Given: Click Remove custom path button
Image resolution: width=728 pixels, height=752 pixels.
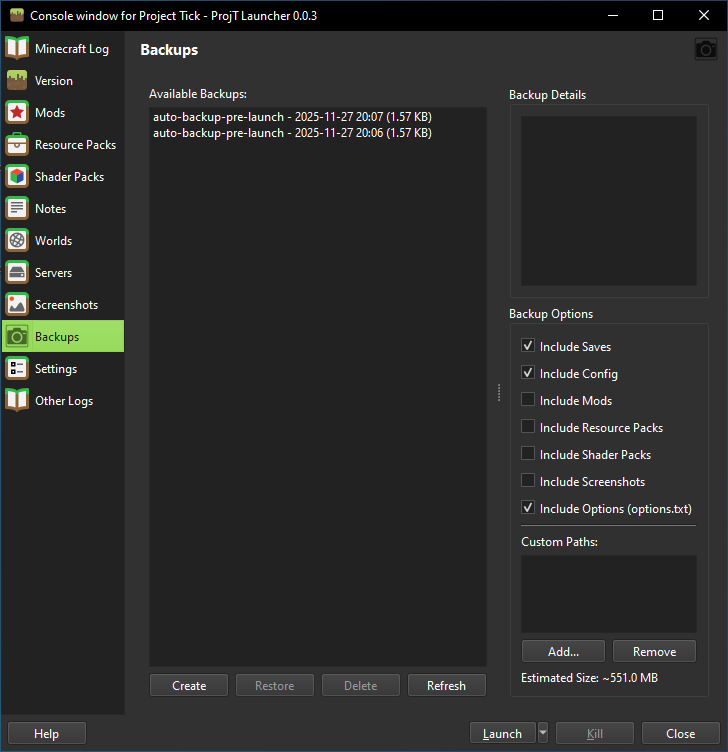Looking at the screenshot, I should click(x=655, y=651).
